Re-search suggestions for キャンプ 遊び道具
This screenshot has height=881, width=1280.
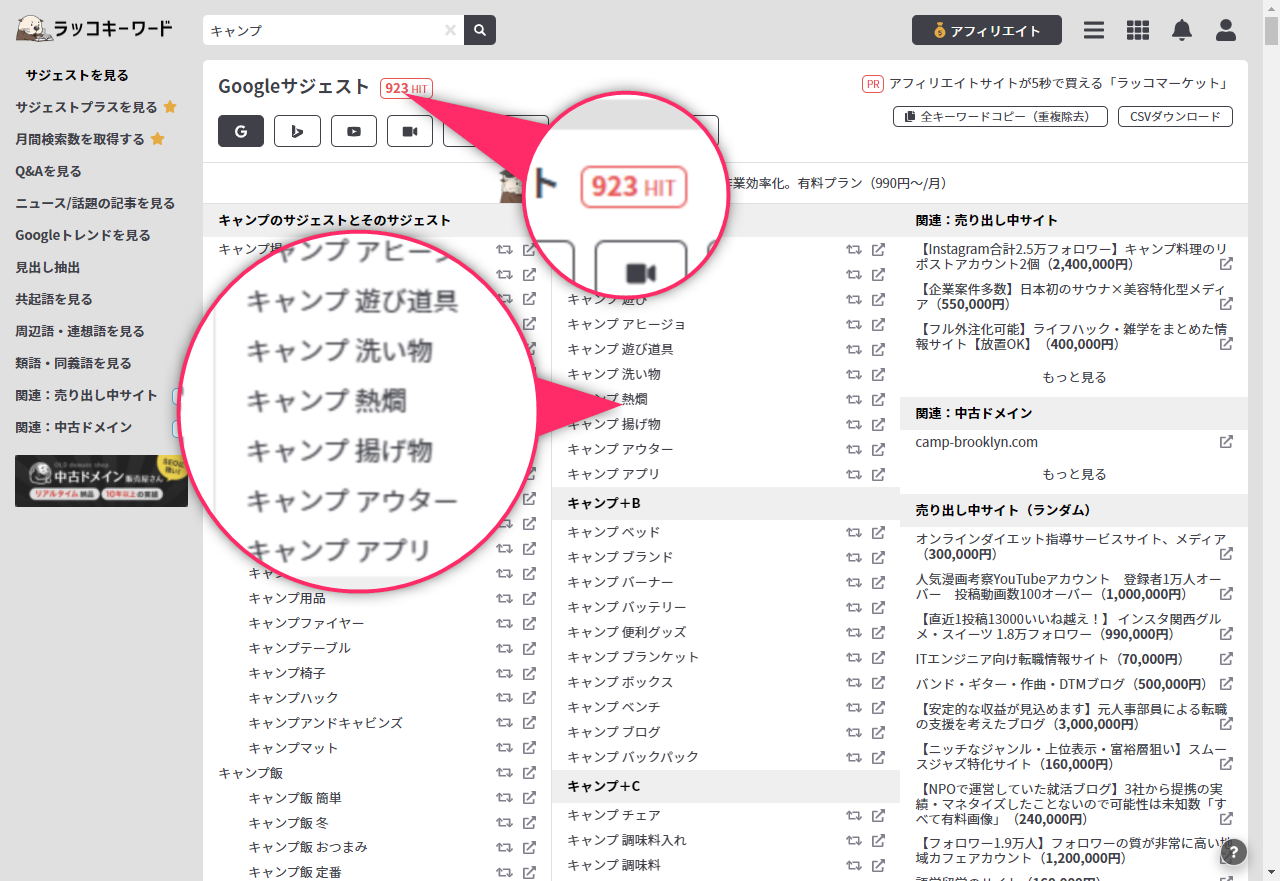pos(854,349)
